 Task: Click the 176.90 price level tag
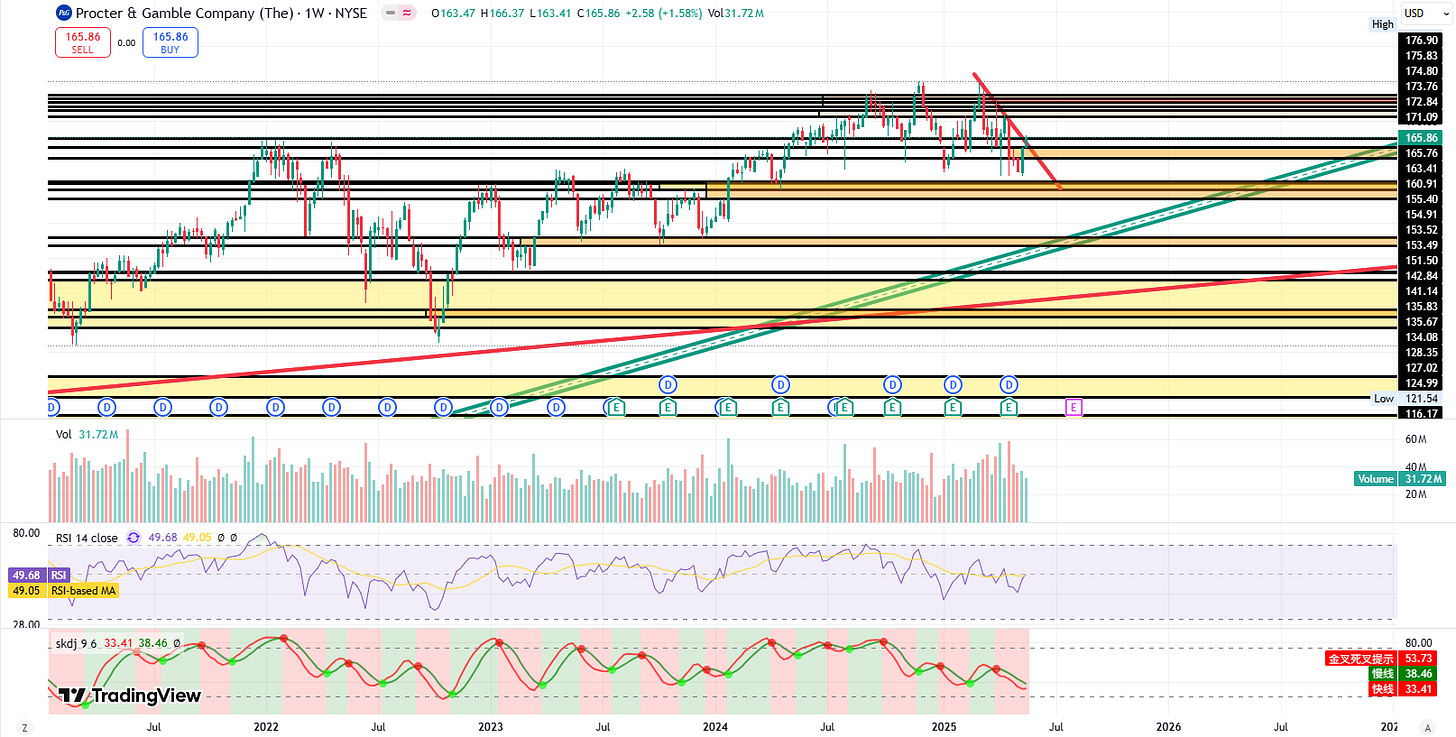pos(1421,40)
